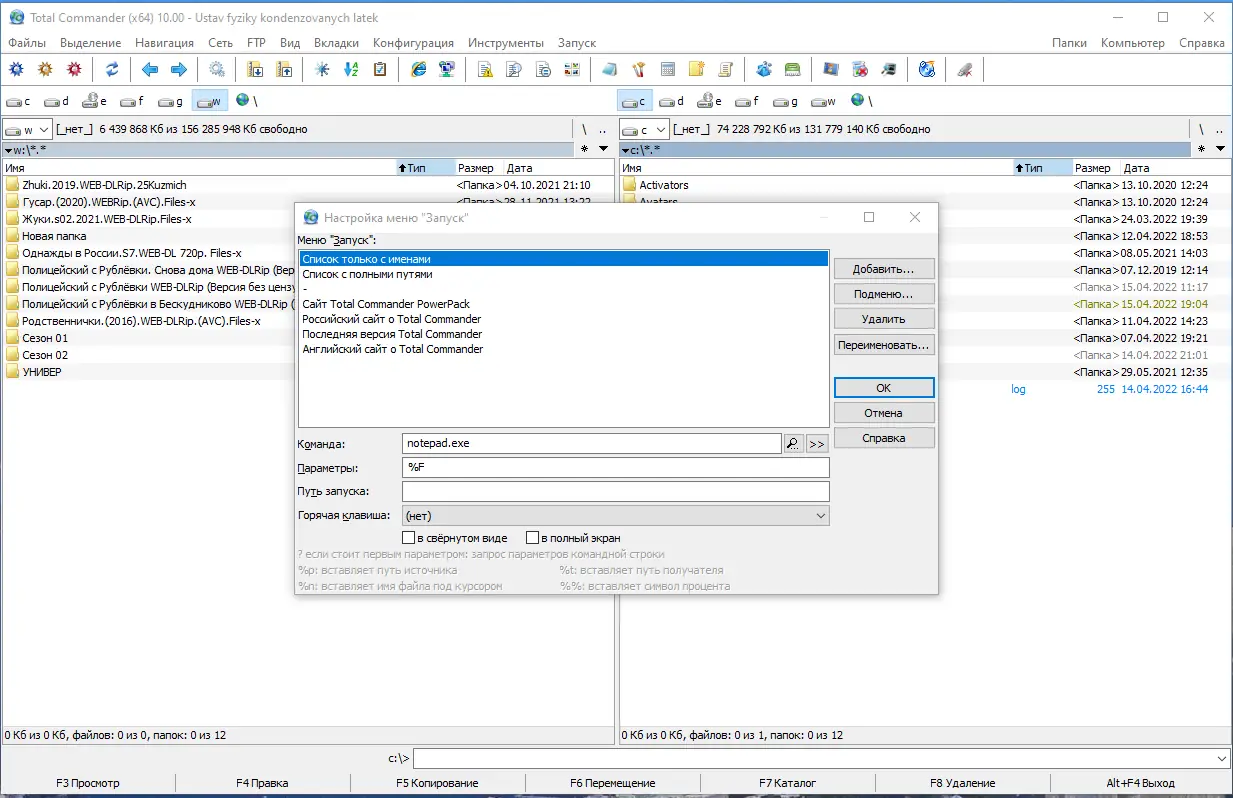The width and height of the screenshot is (1233, 798).
Task: Go forward using the right arrow icon
Action: click(179, 69)
